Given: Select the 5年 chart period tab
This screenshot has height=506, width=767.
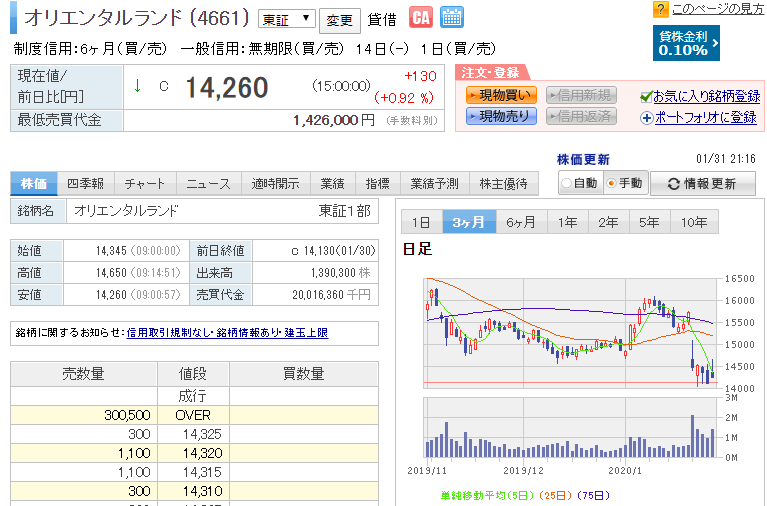Looking at the screenshot, I should coord(649,222).
